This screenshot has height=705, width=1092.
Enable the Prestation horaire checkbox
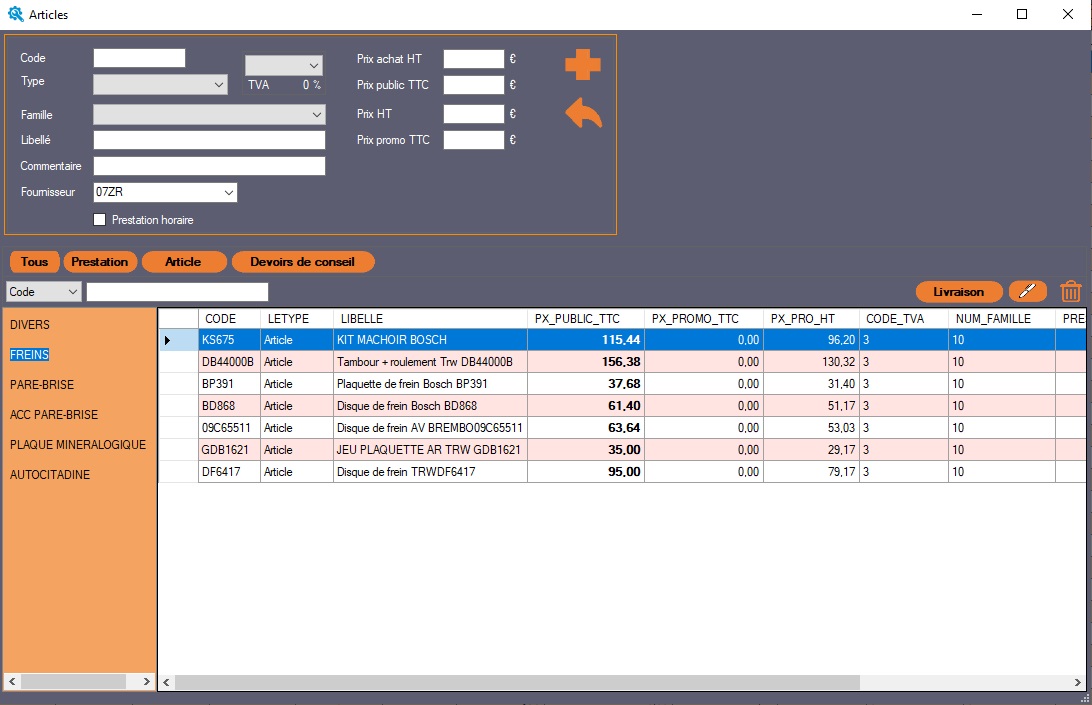(x=99, y=220)
